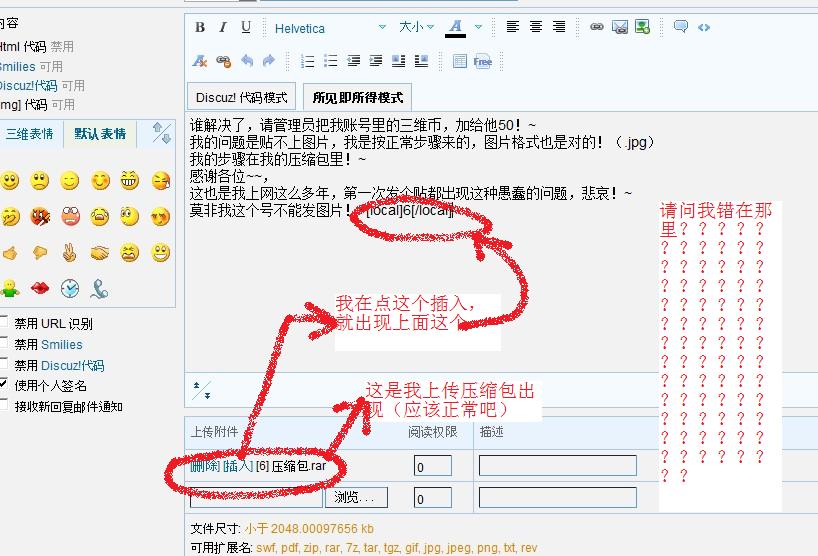Open the Helvetica font dropdown
The width and height of the screenshot is (818, 556).
click(x=330, y=28)
